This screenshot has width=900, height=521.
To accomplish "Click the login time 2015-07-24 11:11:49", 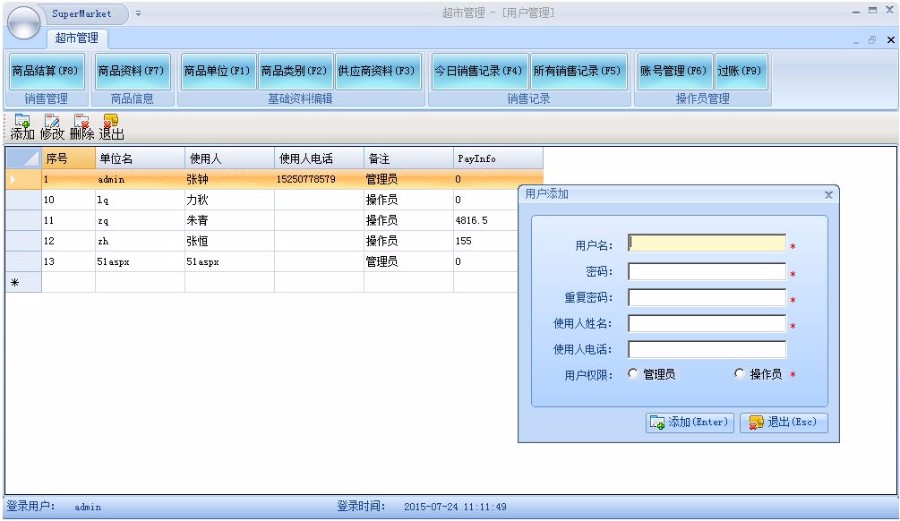I will click(x=455, y=507).
